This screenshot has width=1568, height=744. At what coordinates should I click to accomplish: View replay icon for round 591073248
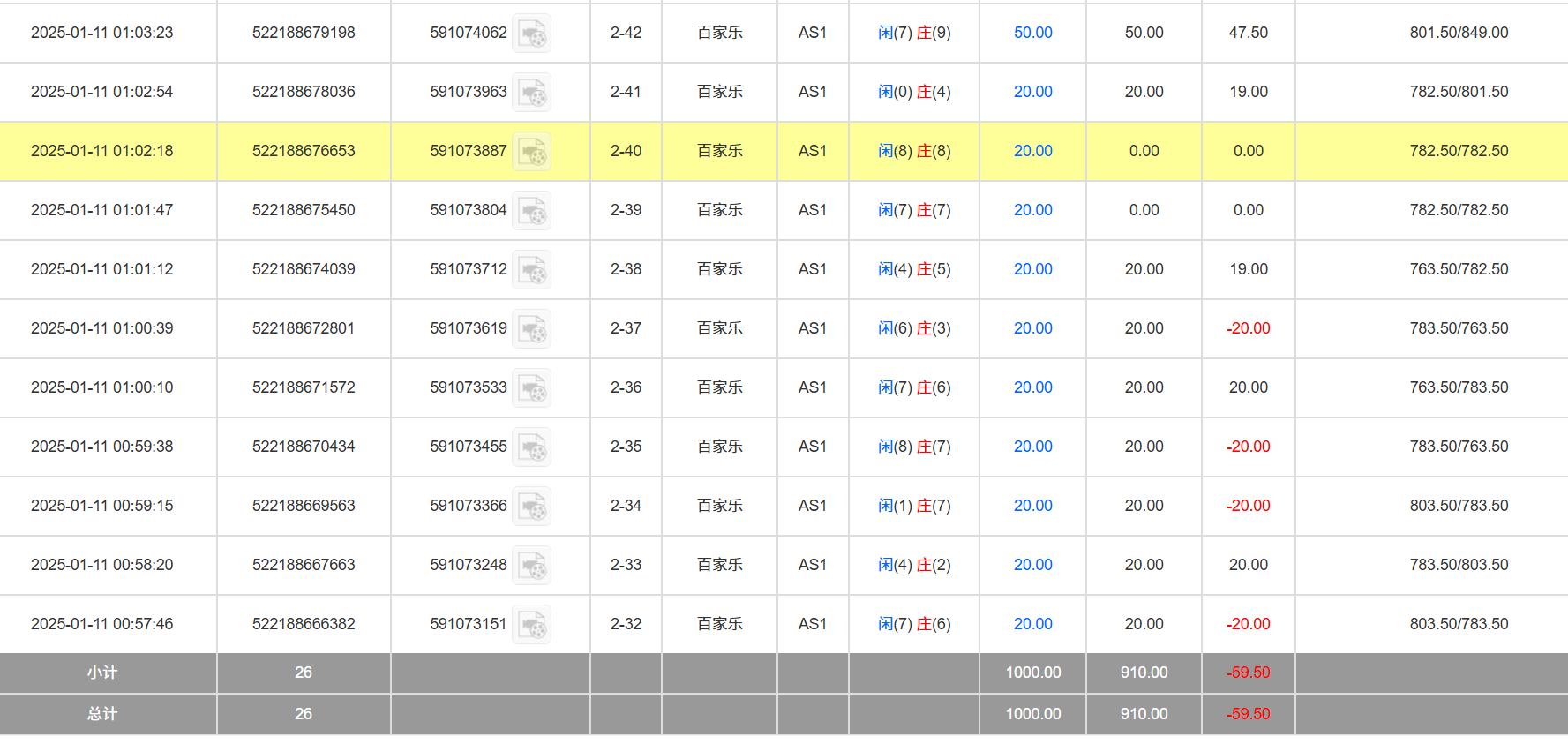tap(532, 566)
